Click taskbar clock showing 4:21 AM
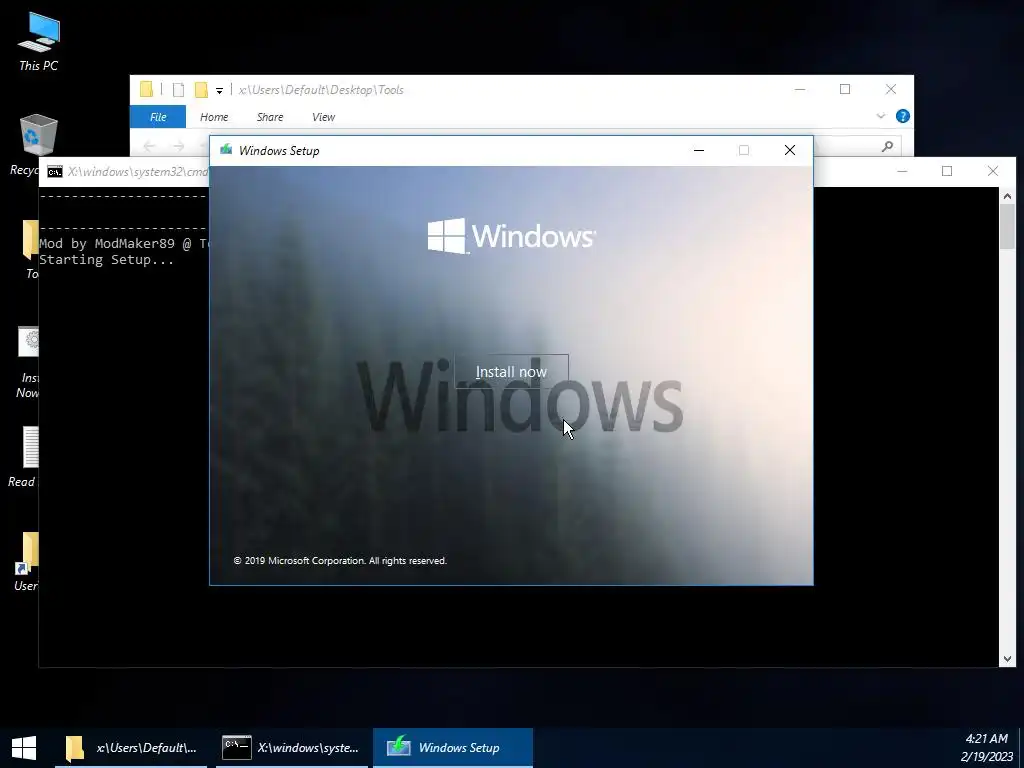 (986, 748)
